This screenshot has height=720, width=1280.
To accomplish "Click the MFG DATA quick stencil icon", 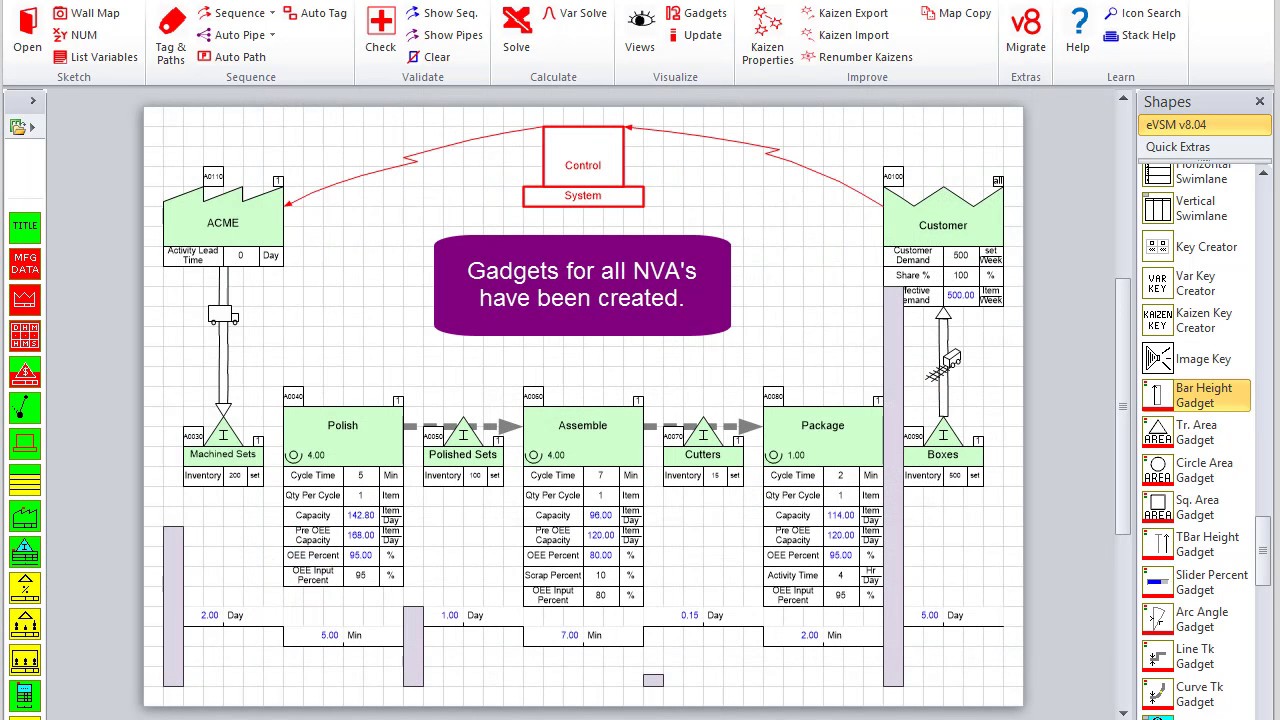I will [x=25, y=263].
